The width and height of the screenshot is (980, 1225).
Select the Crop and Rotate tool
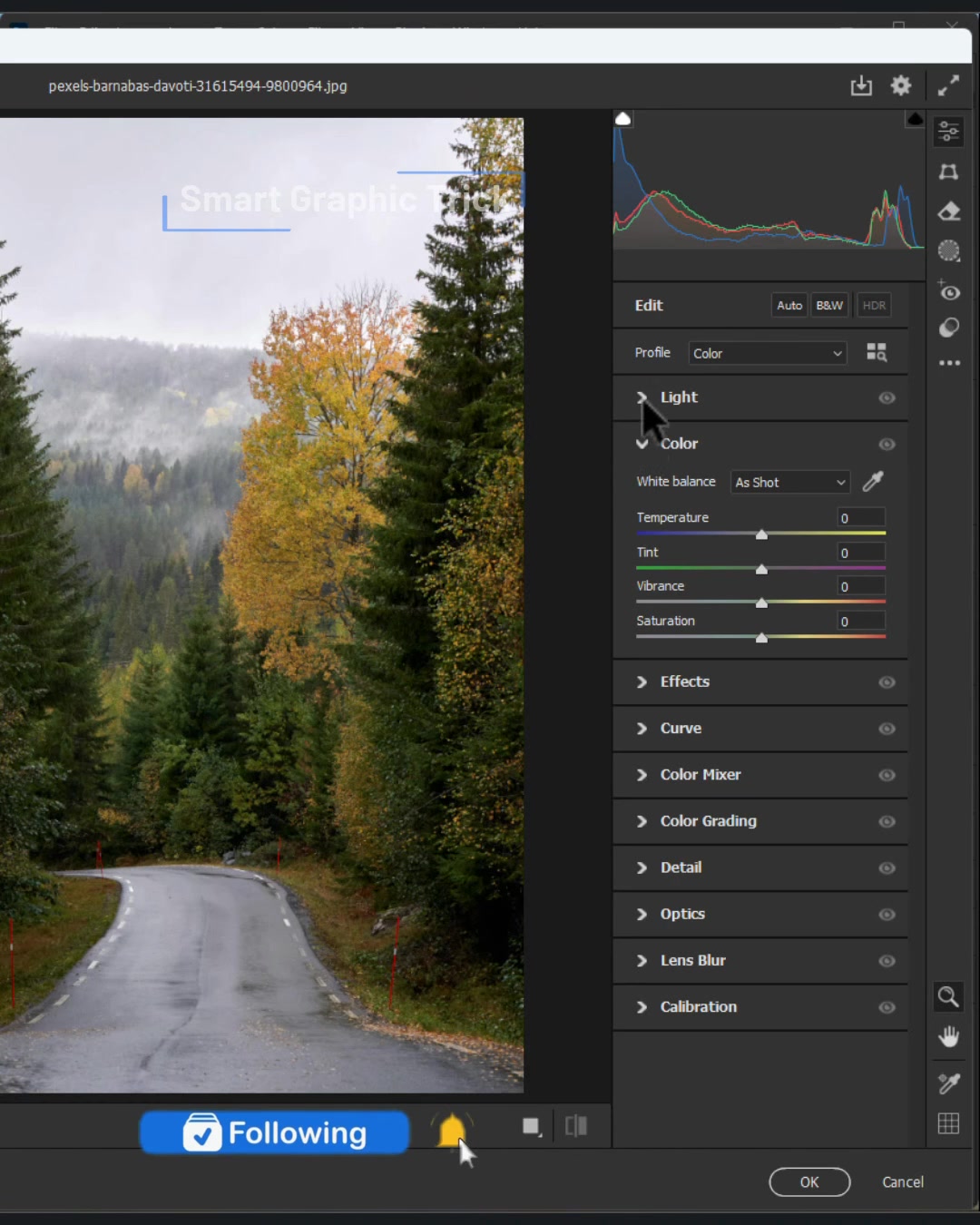tap(949, 172)
